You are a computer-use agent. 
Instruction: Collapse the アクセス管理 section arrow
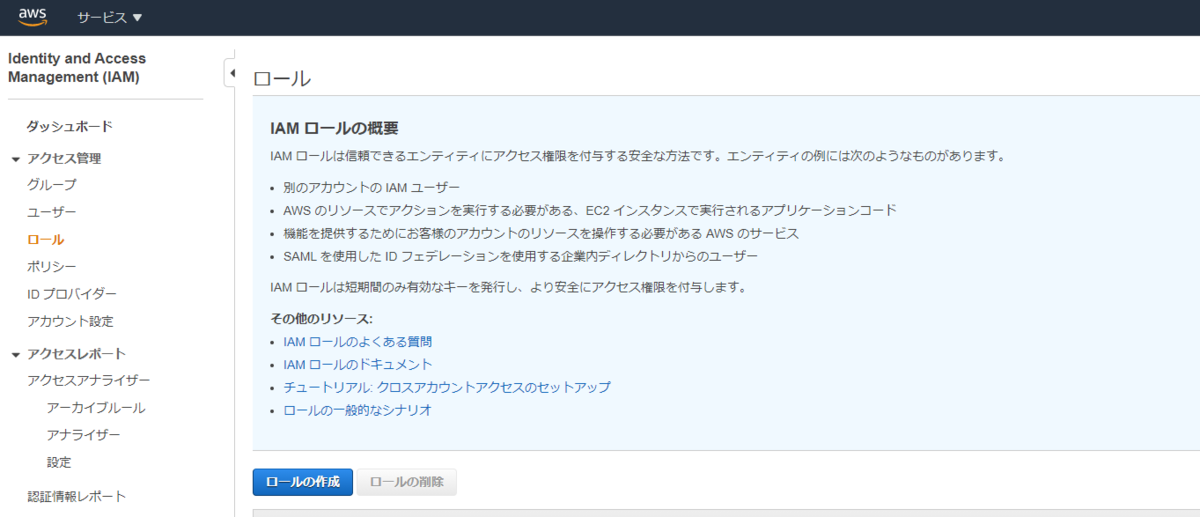(15, 159)
